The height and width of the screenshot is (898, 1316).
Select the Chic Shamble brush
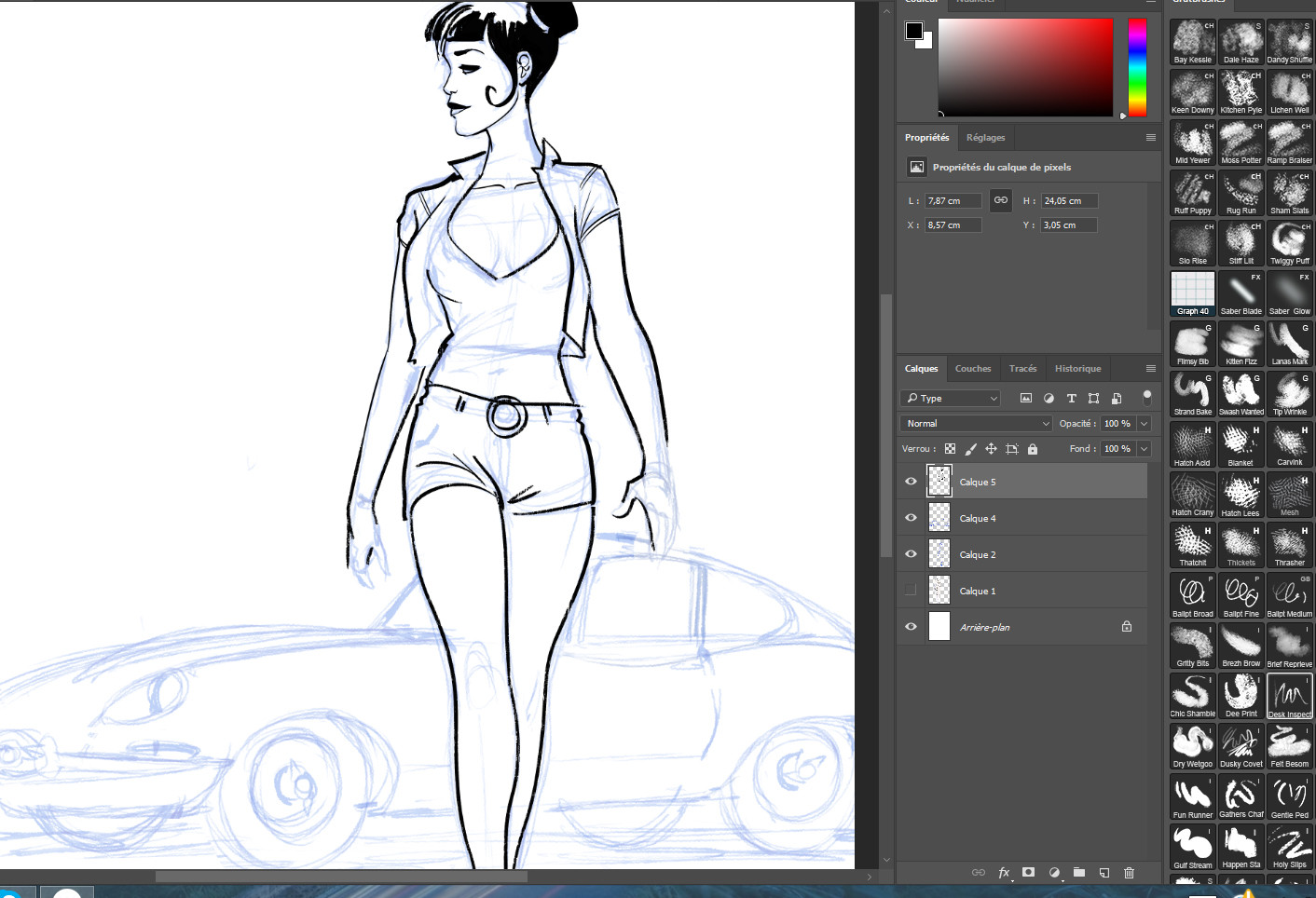pyautogui.click(x=1193, y=697)
